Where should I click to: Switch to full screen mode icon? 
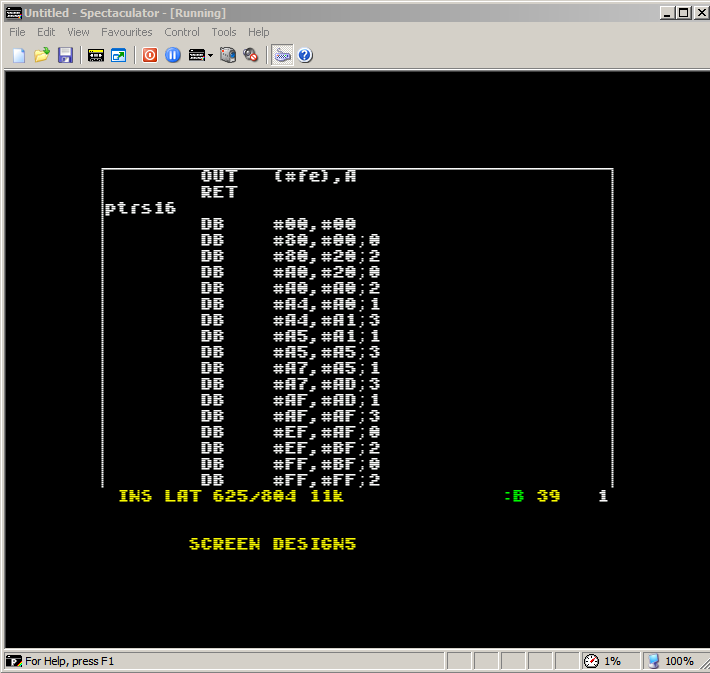pyautogui.click(x=119, y=55)
